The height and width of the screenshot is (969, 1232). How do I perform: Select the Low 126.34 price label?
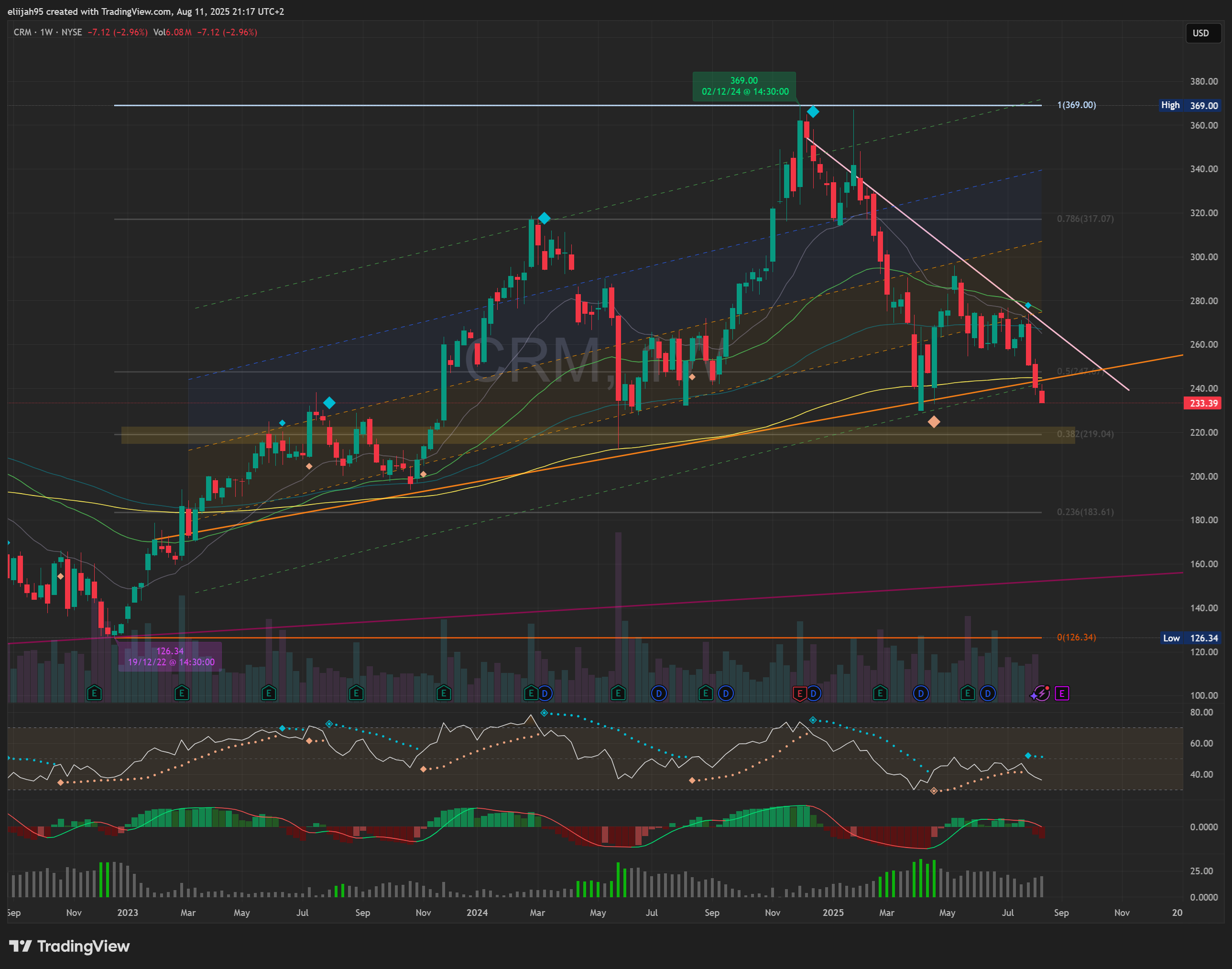(1189, 638)
